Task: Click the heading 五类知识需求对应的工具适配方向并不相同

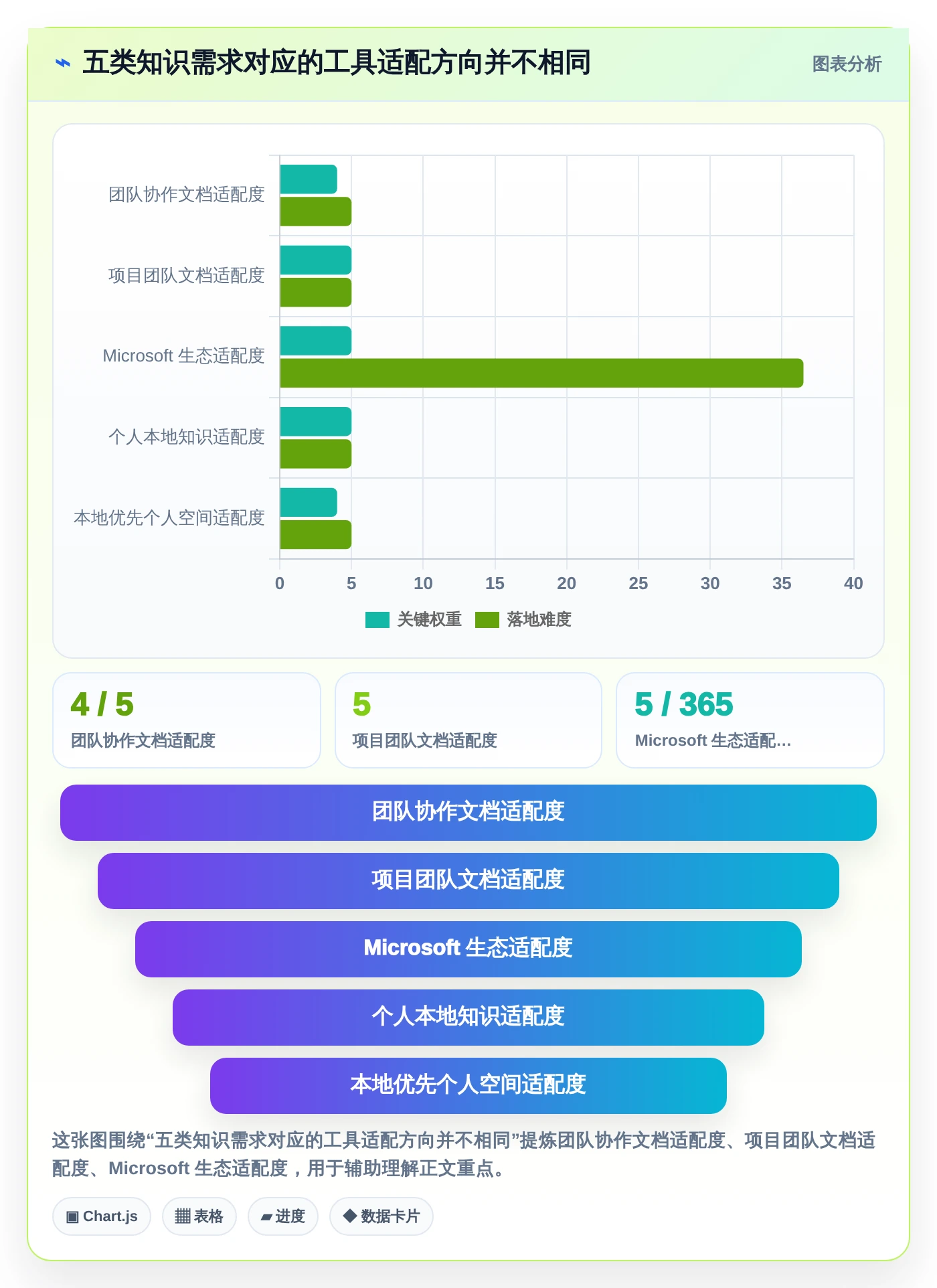Action: point(337,63)
